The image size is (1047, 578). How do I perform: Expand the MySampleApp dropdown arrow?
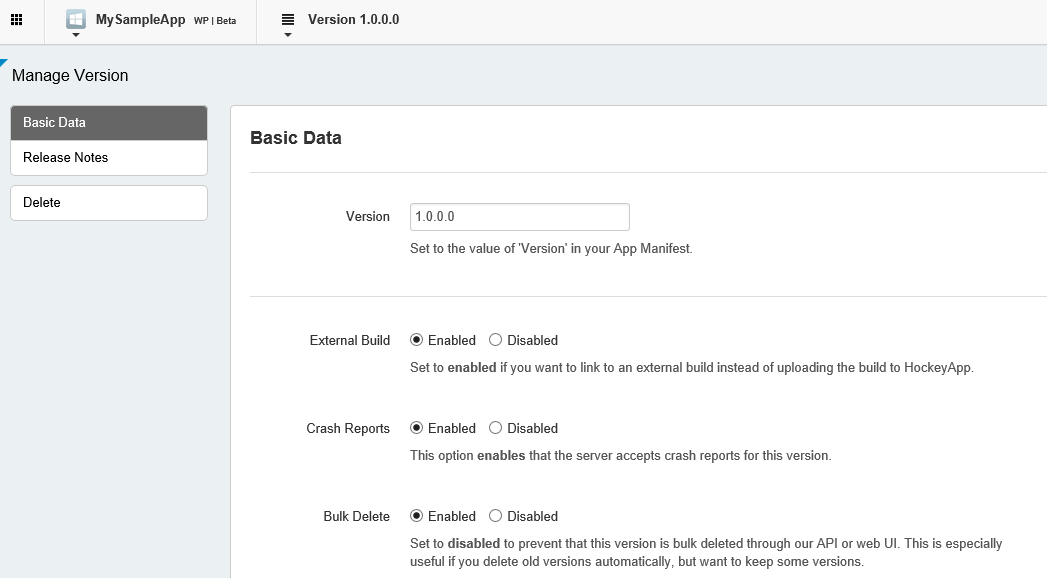(x=76, y=35)
